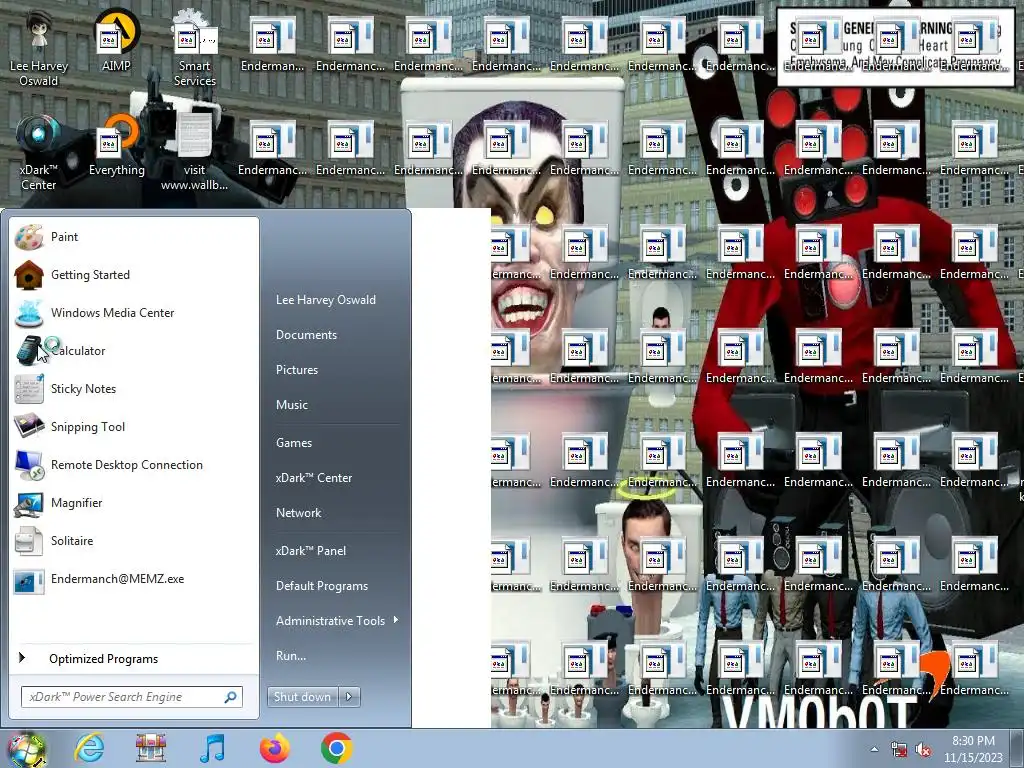
Task: Launch Getting Started in the Start menu
Action: pyautogui.click(x=134, y=275)
